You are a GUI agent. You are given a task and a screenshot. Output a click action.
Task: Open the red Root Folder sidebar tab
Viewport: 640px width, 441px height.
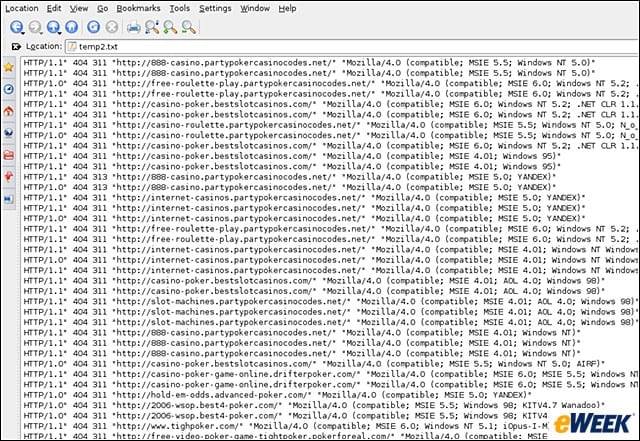[x=9, y=155]
